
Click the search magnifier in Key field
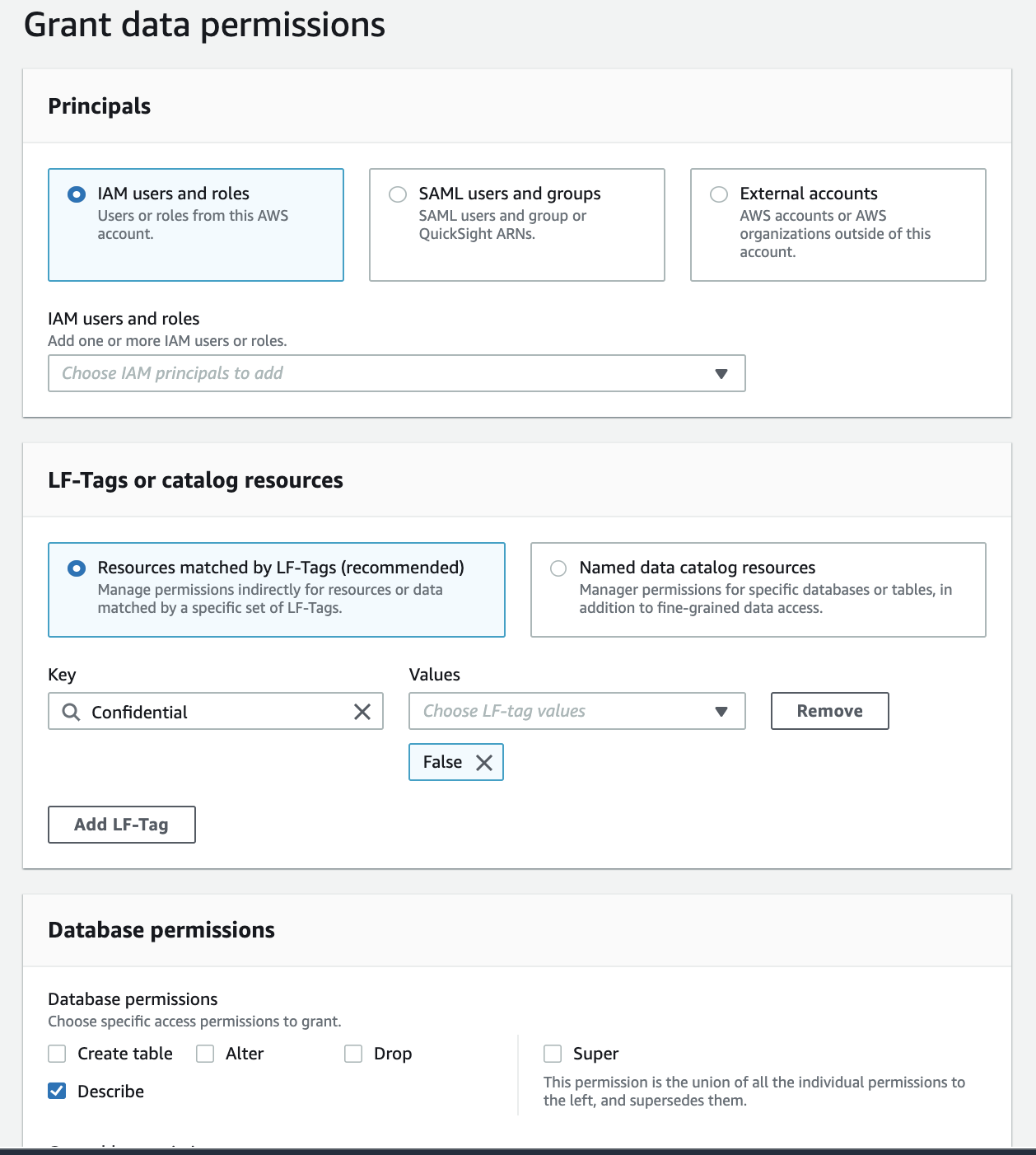pyautogui.click(x=72, y=712)
